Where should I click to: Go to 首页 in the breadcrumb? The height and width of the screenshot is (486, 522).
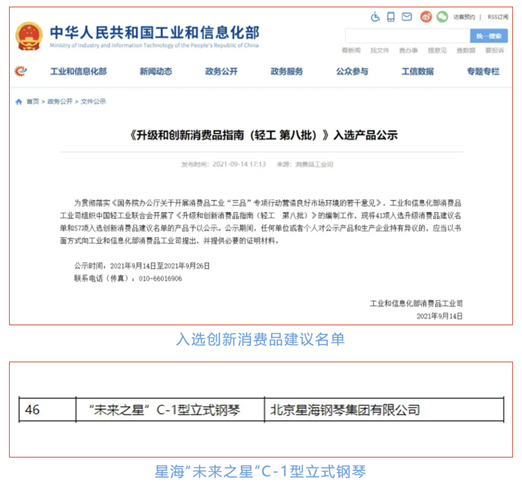click(33, 102)
